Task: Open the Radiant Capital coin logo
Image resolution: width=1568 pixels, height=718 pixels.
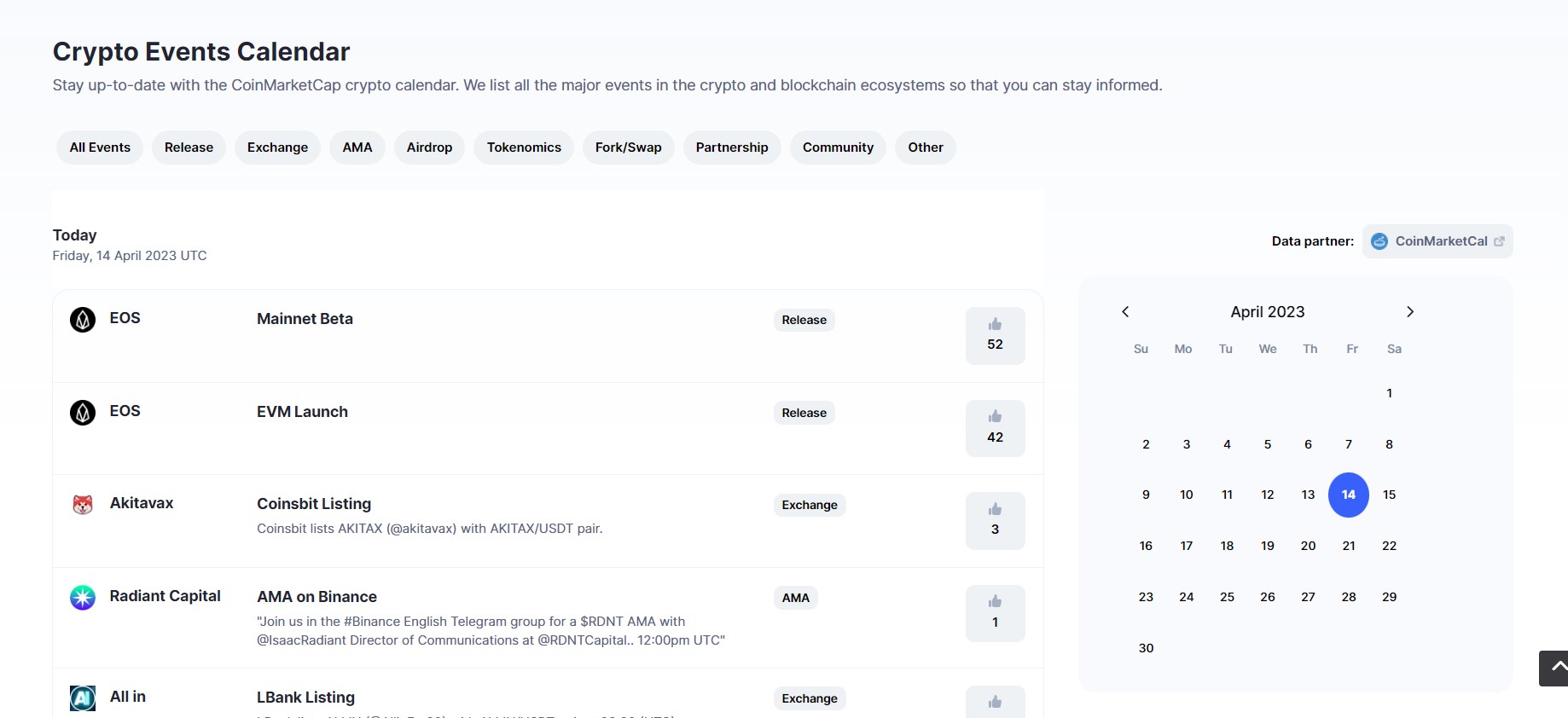Action: [83, 598]
